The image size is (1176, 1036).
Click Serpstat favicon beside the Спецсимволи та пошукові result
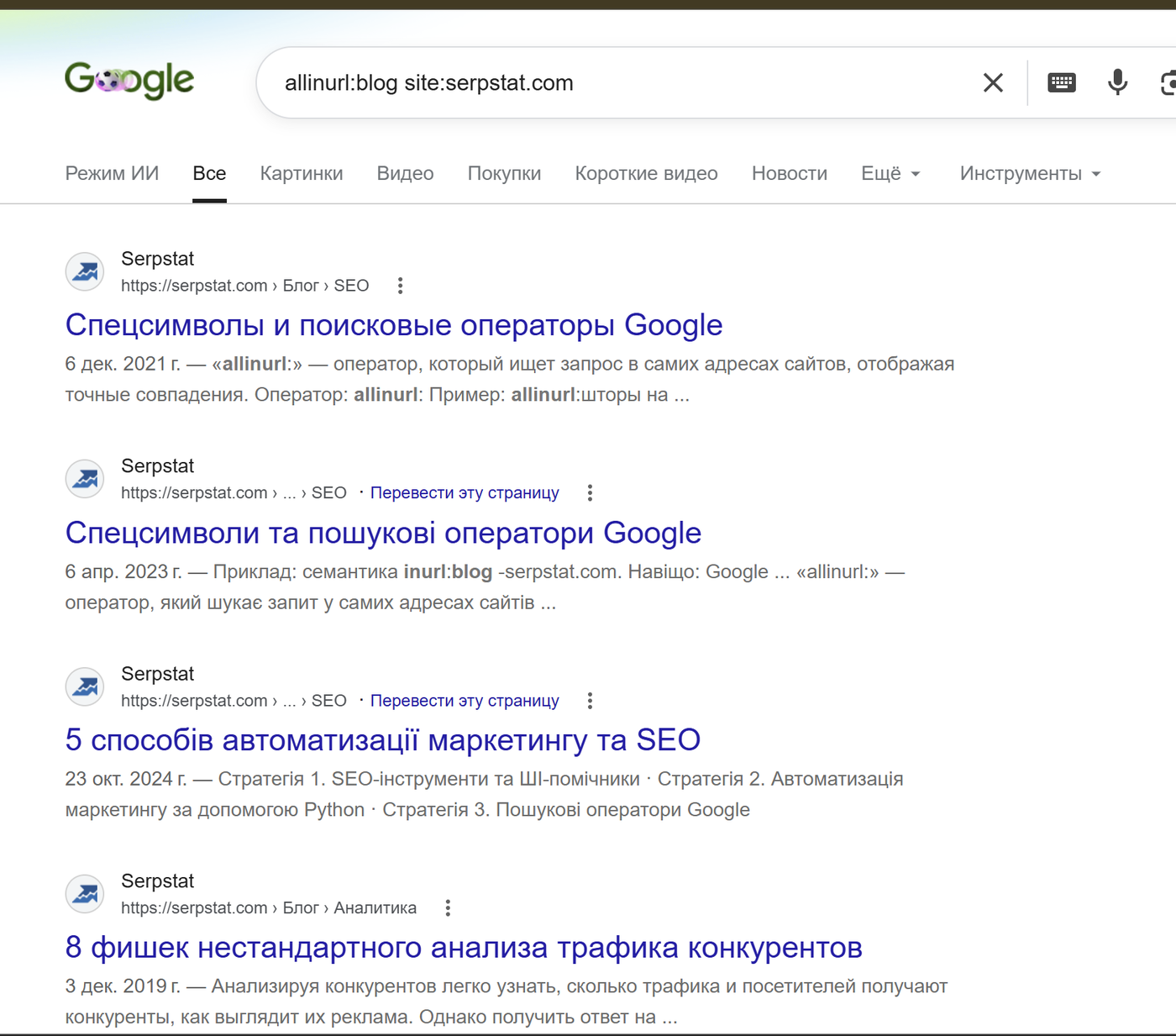point(85,479)
